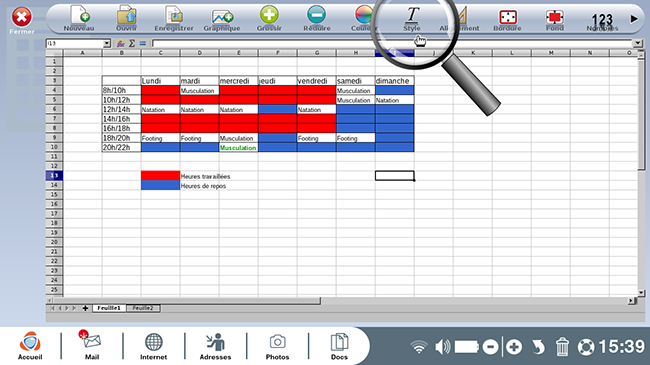The width and height of the screenshot is (650, 365).
Task: Insert a chart via Graphique icon
Action: click(222, 18)
